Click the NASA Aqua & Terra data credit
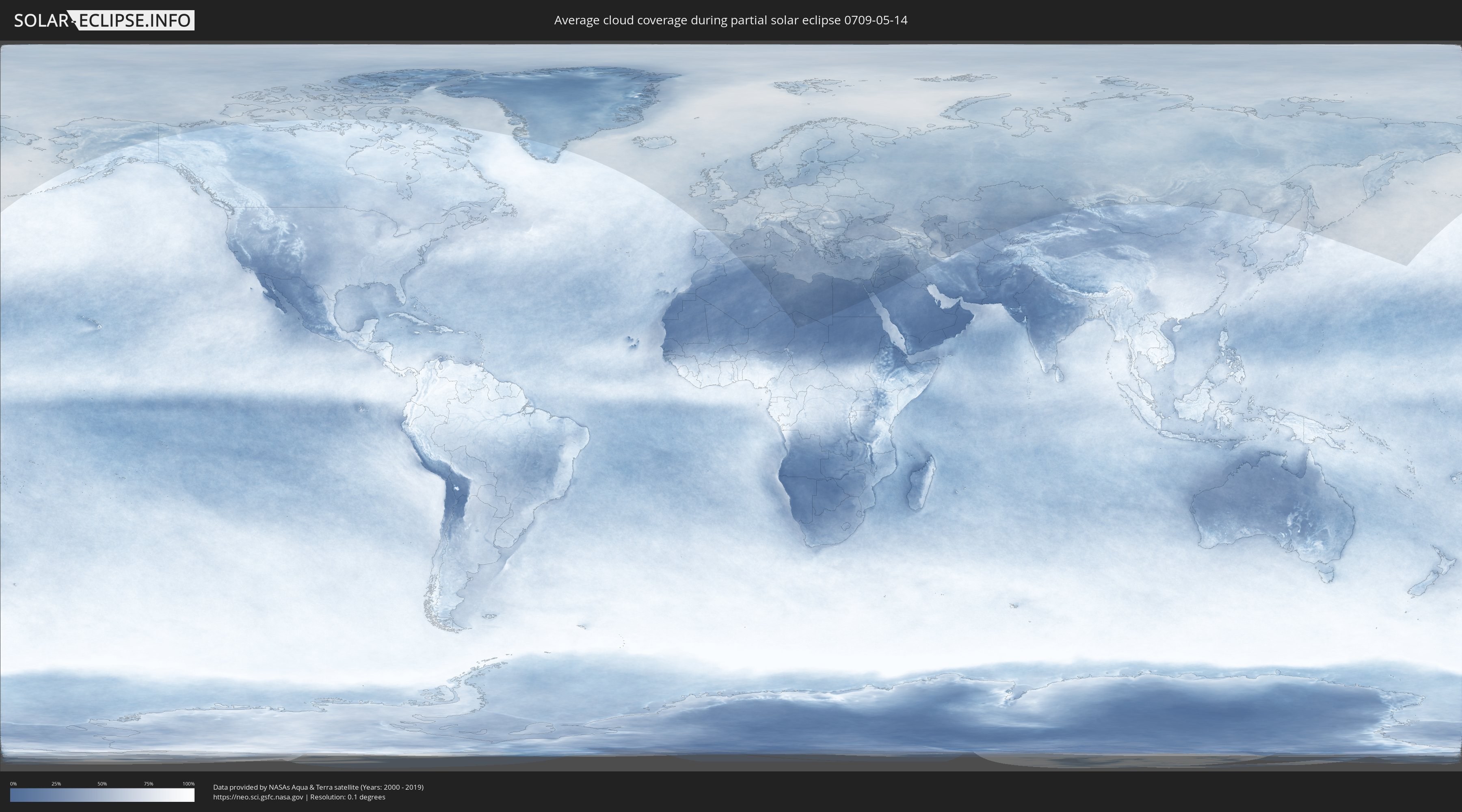The width and height of the screenshot is (1462, 812). pyautogui.click(x=318, y=787)
